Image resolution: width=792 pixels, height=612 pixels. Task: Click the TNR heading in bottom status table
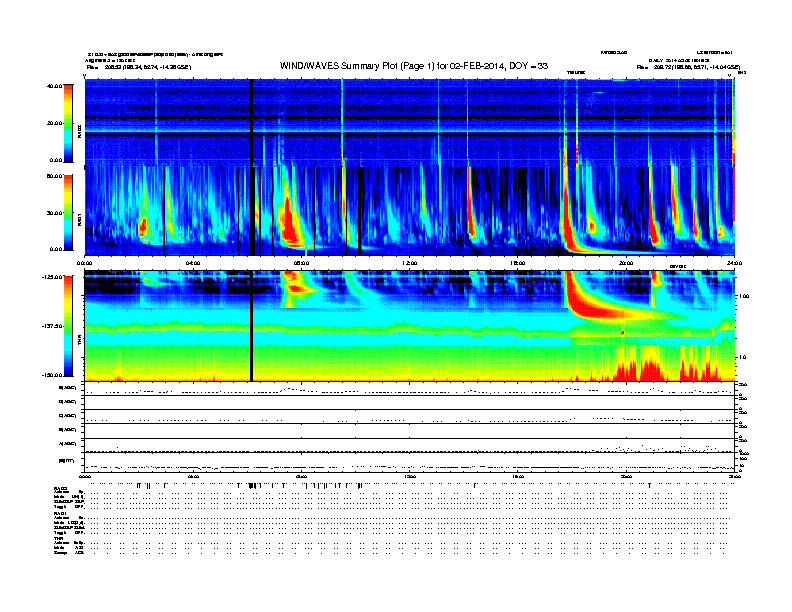[58, 538]
